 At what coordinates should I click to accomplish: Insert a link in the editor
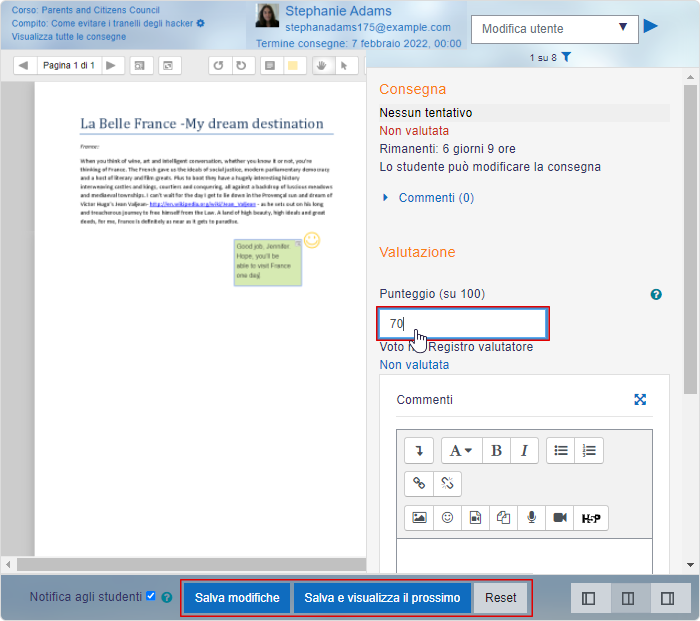[x=419, y=483]
